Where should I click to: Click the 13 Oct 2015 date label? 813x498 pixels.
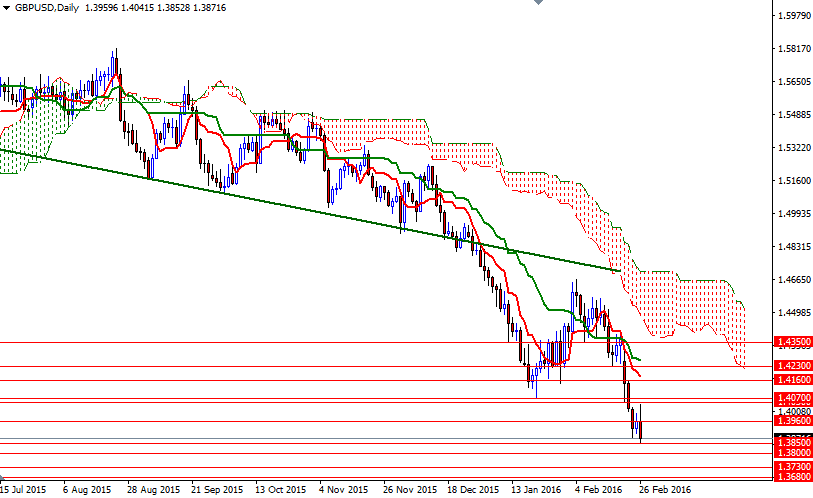(x=281, y=489)
